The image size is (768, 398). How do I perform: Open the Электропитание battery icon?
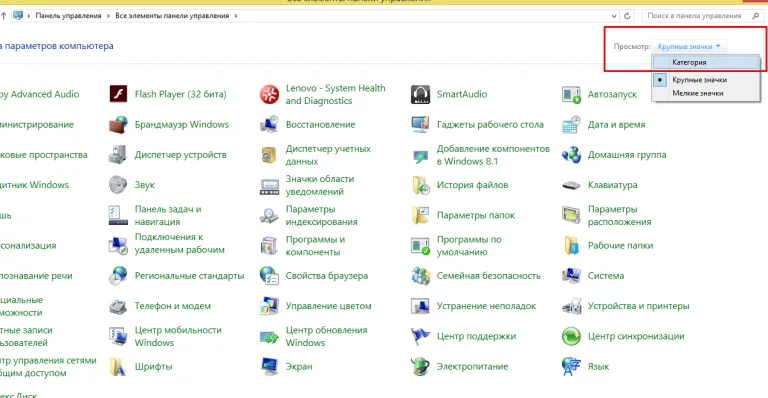click(420, 367)
